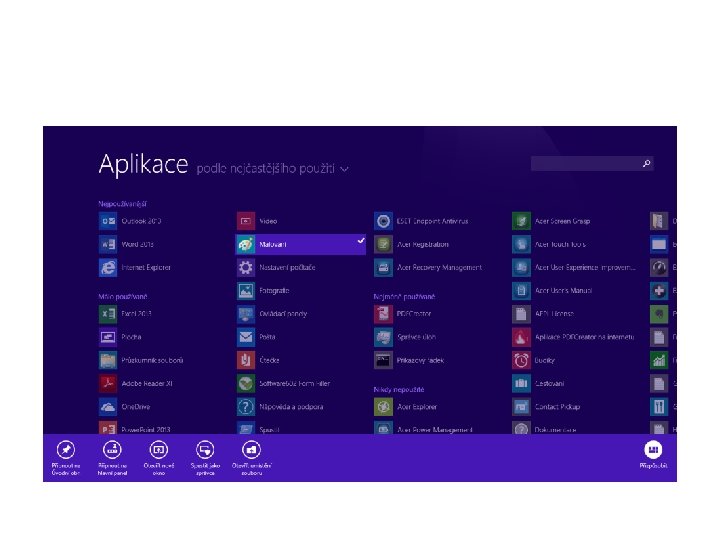Launch Word 2013 from the apps list
The image size is (720, 540).
[x=108, y=244]
